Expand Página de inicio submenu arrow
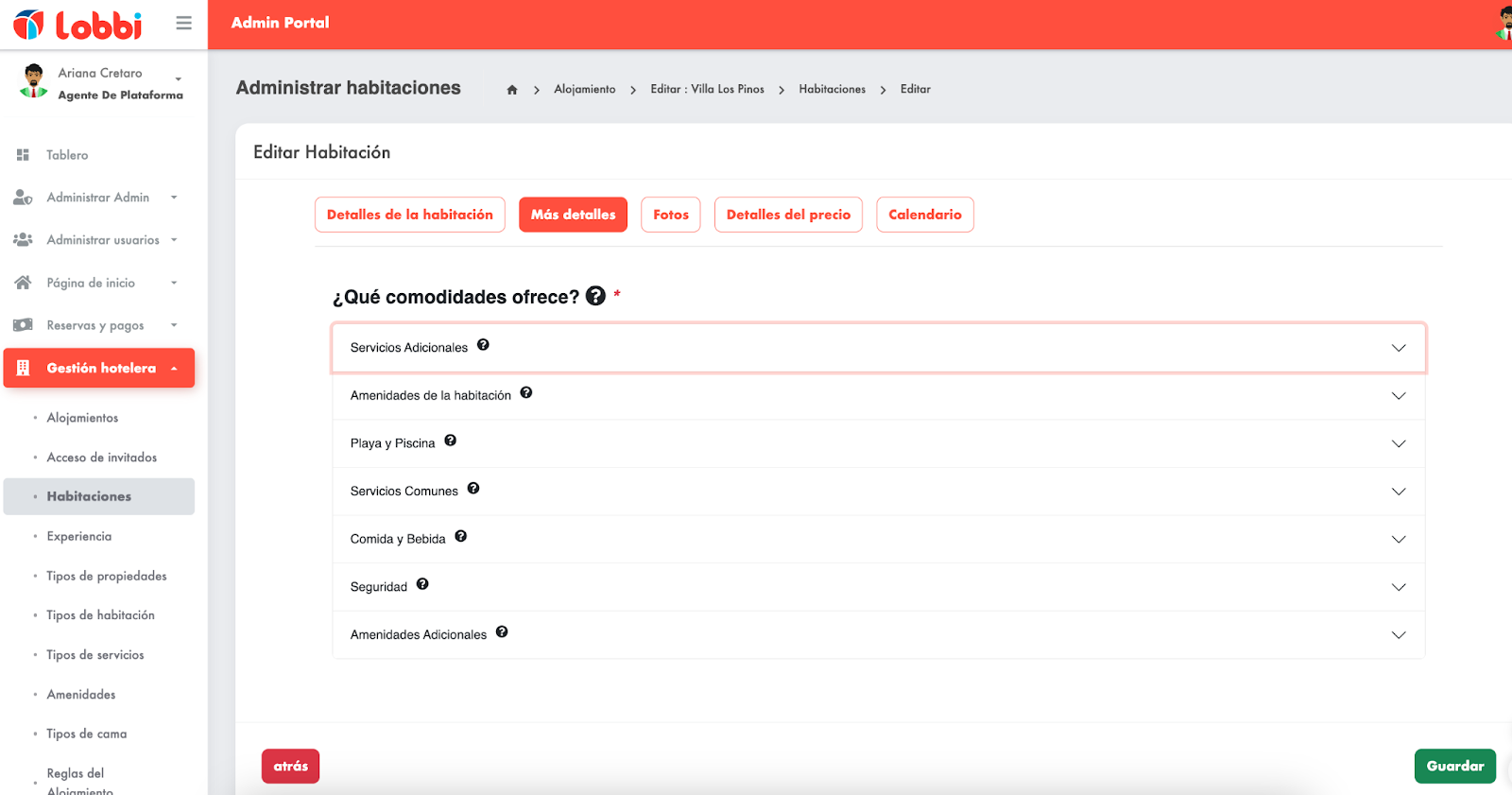The width and height of the screenshot is (1512, 795). click(x=174, y=283)
